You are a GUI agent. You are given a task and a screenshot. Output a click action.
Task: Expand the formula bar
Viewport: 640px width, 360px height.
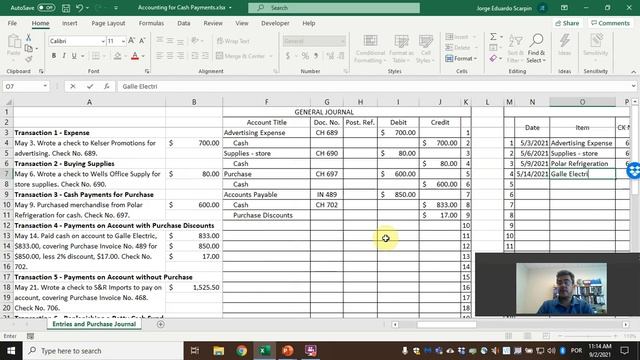pos(633,86)
